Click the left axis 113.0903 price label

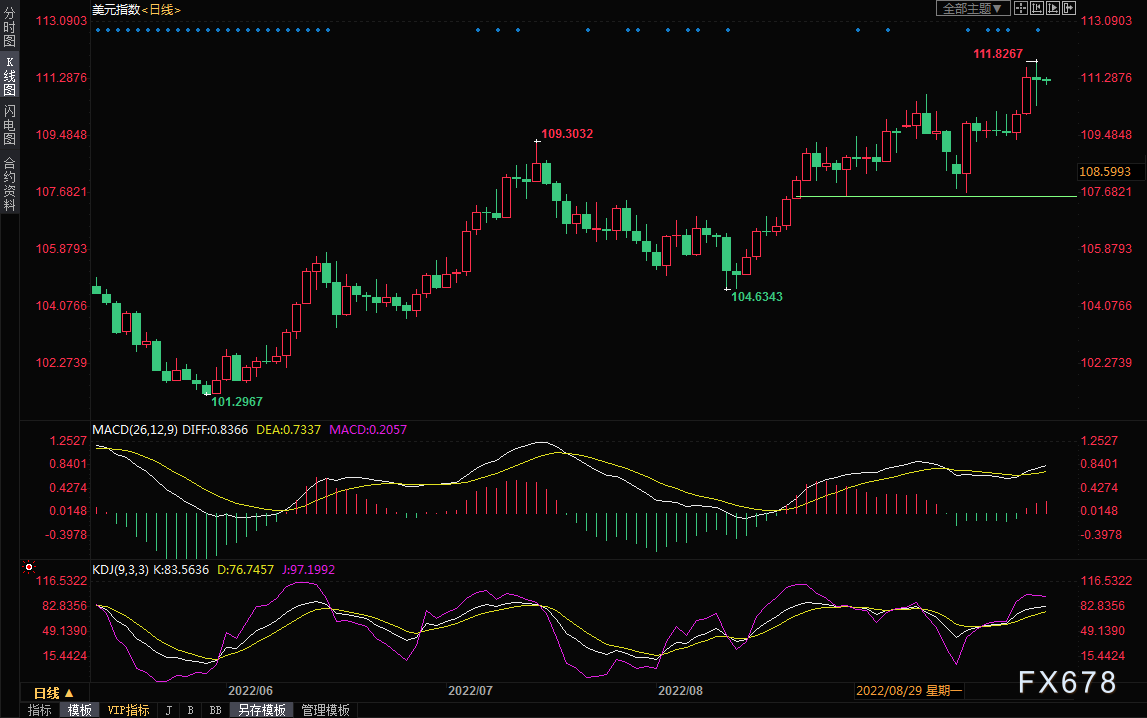[61, 20]
